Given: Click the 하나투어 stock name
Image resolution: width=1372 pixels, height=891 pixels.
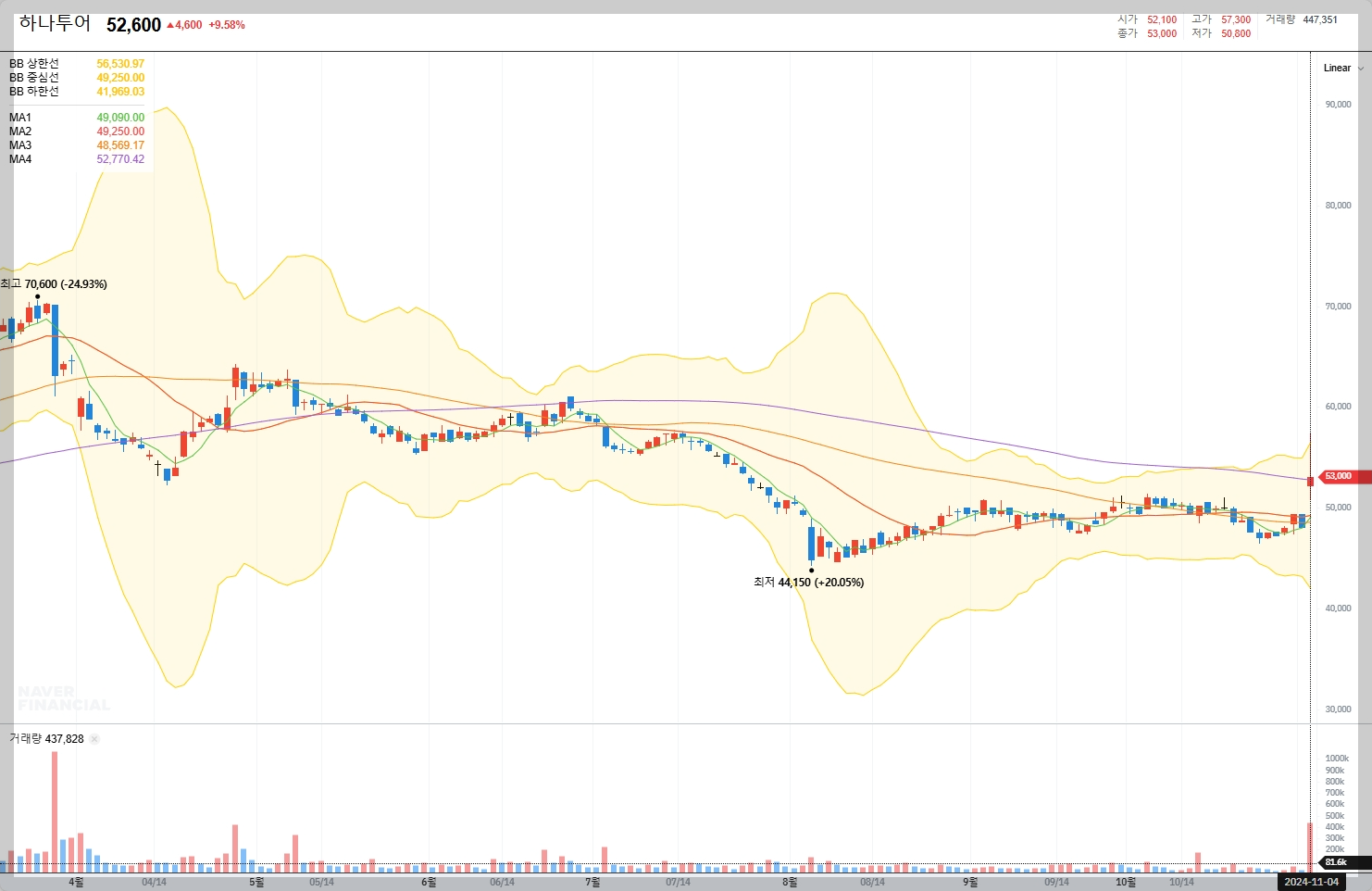Looking at the screenshot, I should [x=55, y=23].
